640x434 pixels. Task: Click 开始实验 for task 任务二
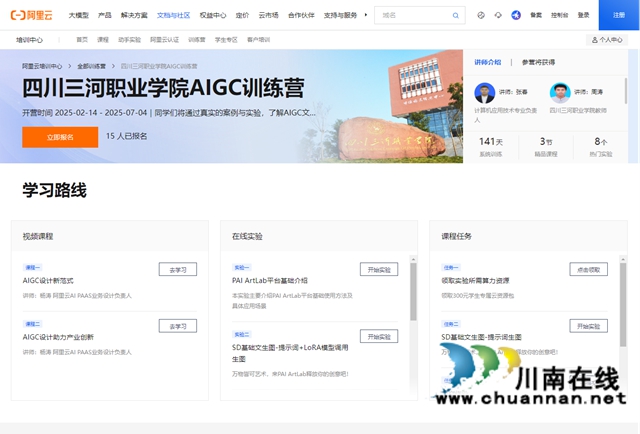pyautogui.click(x=588, y=326)
